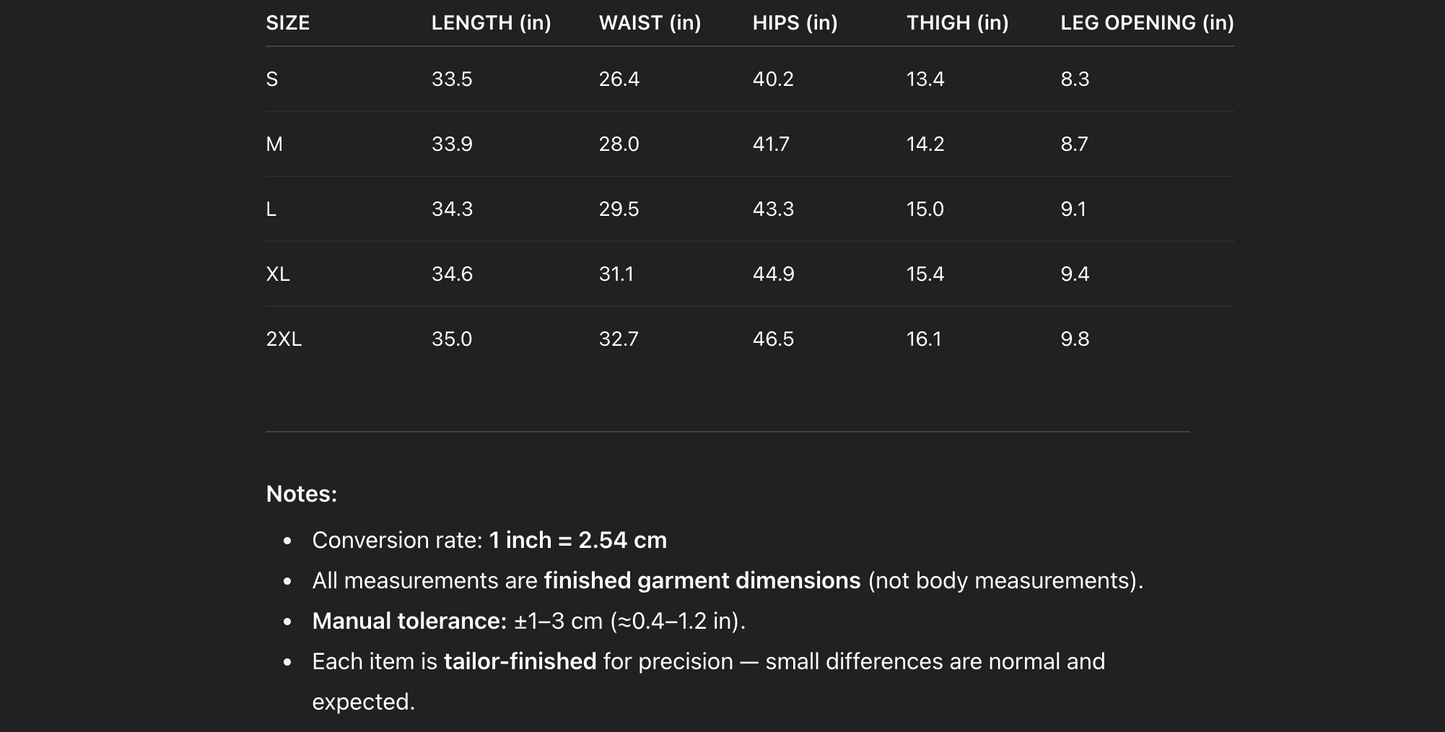1445x732 pixels.
Task: Select the L size row label
Action: pos(271,209)
